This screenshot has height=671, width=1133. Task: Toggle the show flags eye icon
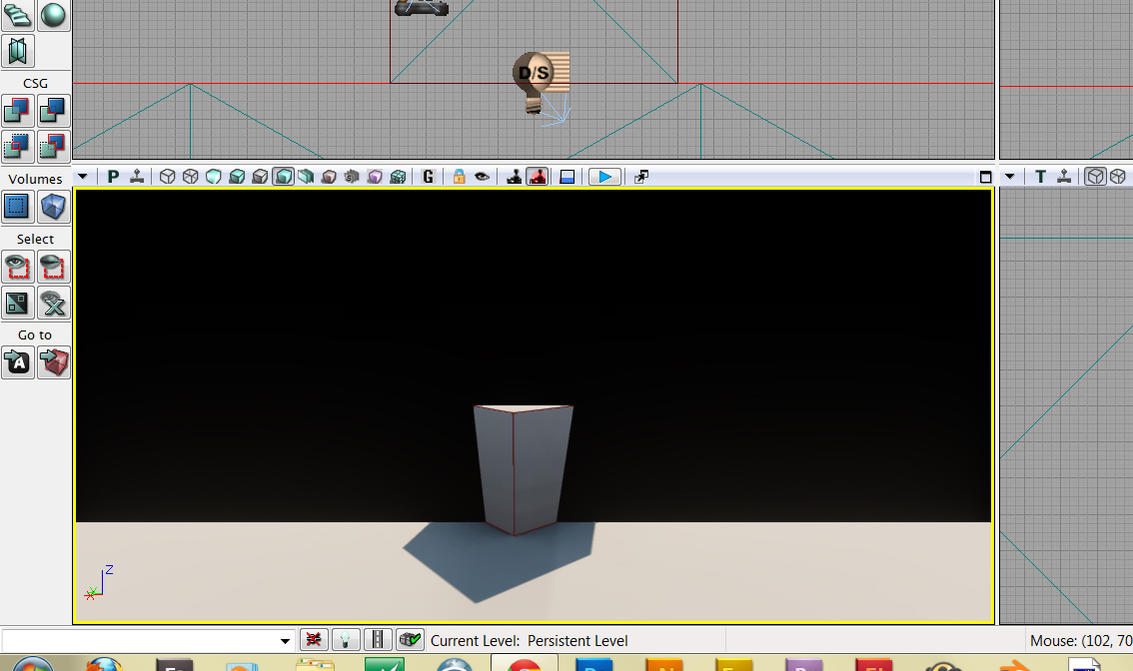click(x=481, y=176)
